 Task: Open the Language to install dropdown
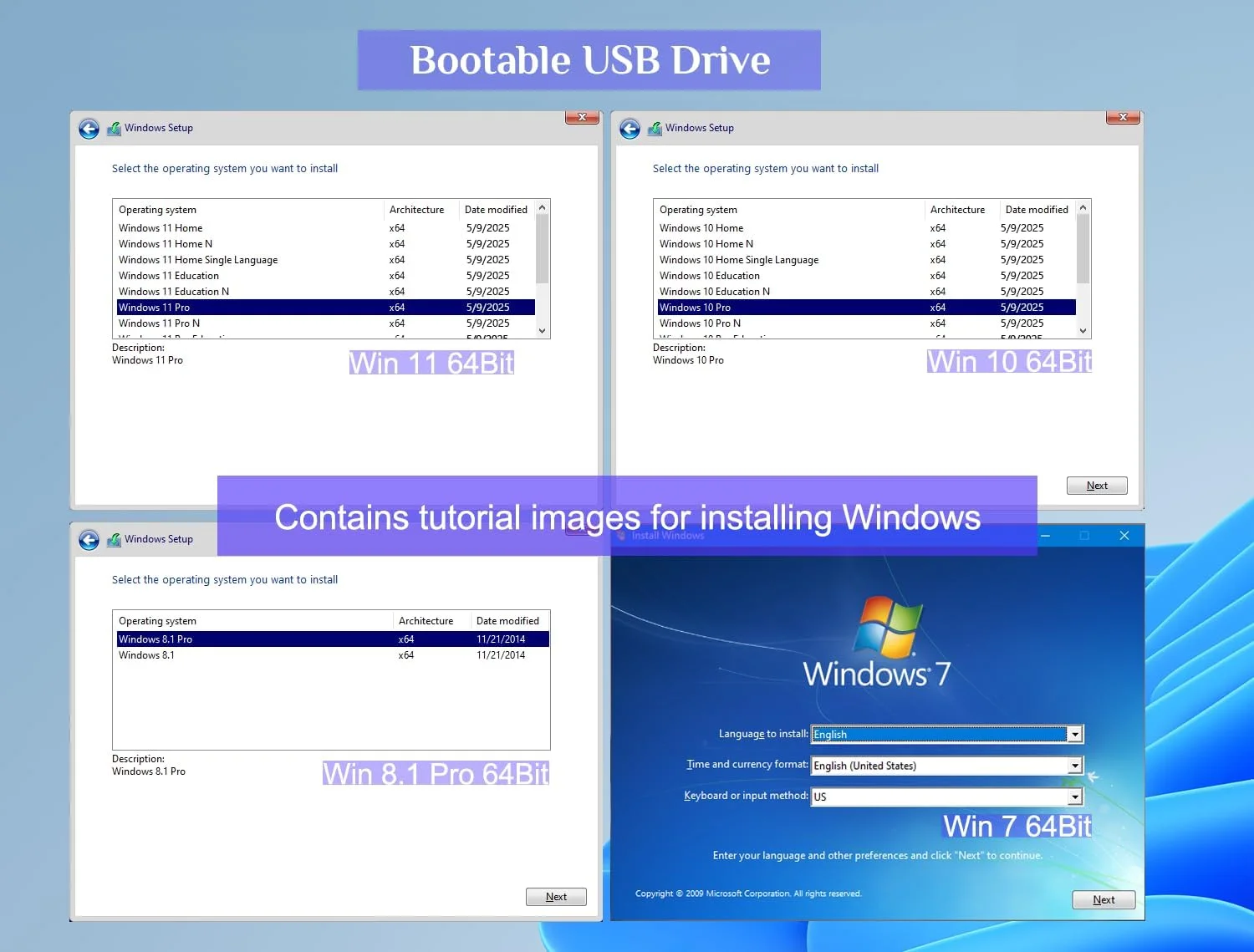[1075, 734]
